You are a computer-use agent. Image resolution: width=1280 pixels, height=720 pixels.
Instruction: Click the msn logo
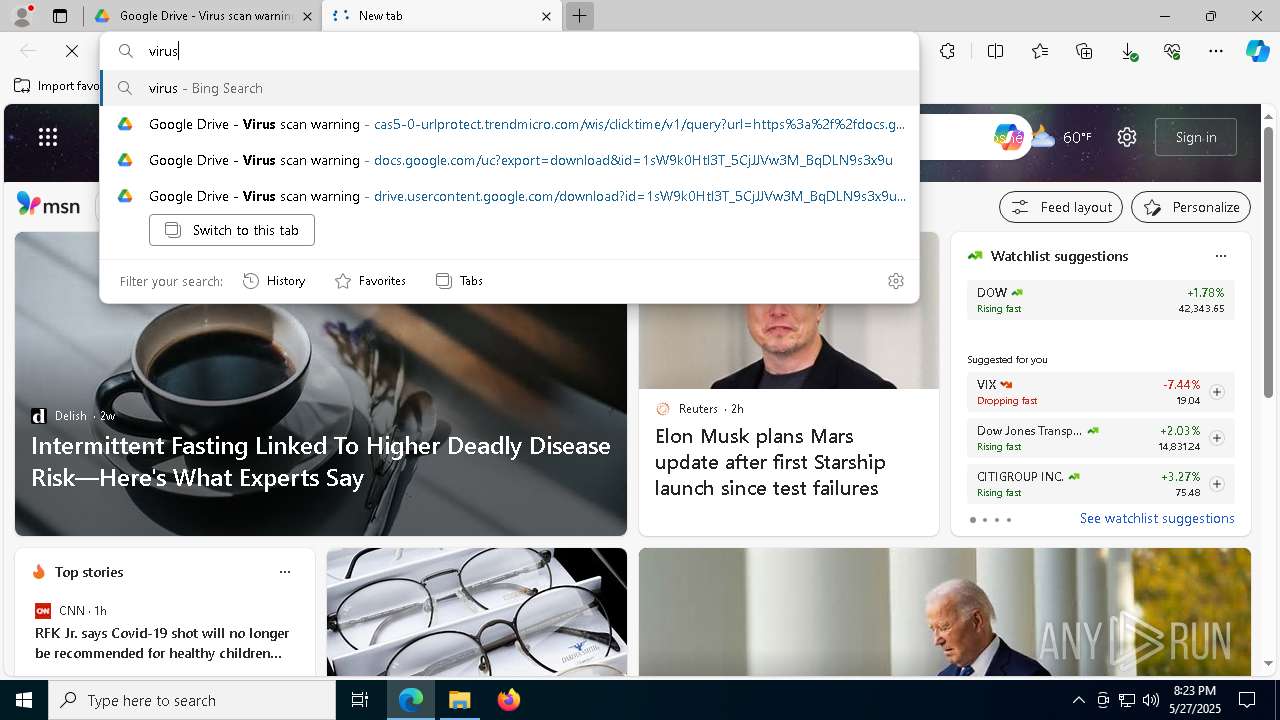tap(48, 205)
